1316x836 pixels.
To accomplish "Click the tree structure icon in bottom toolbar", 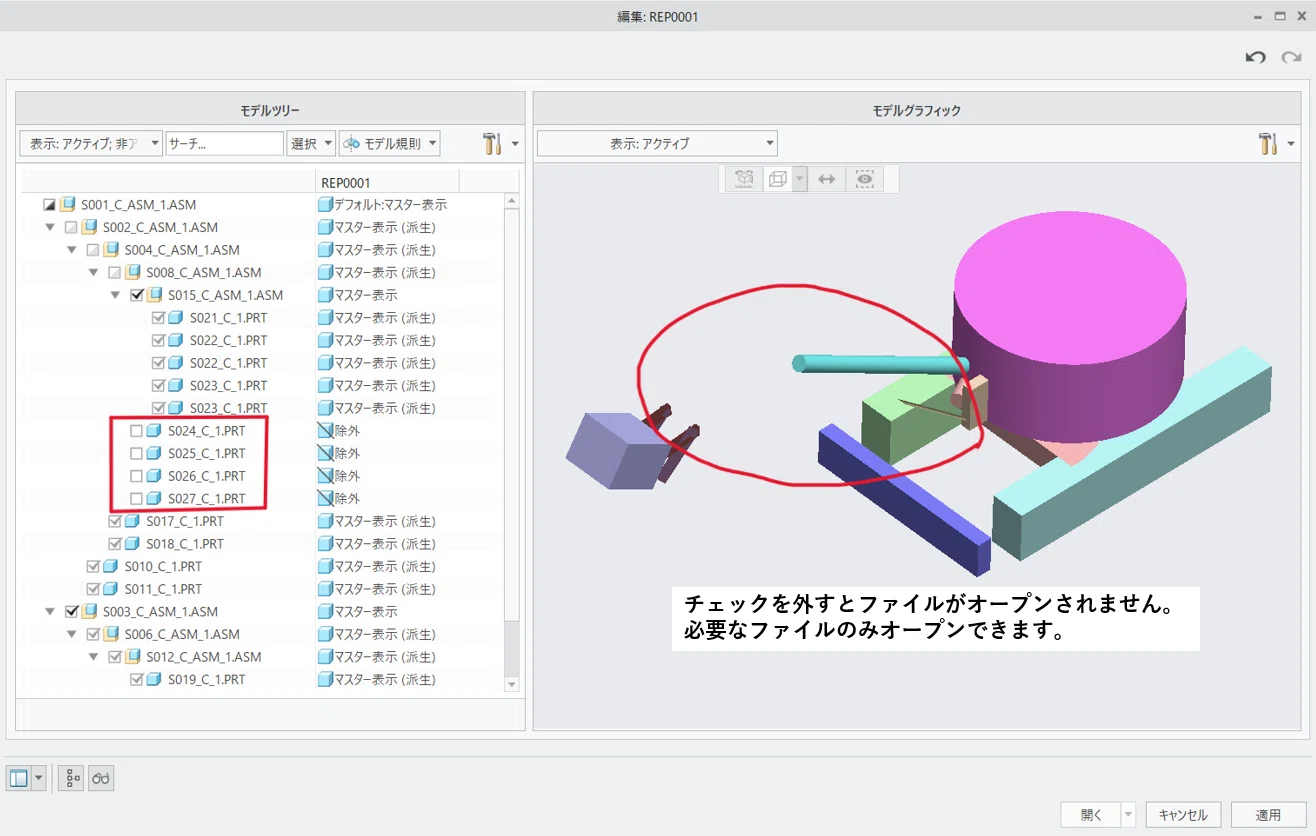I will pos(71,778).
